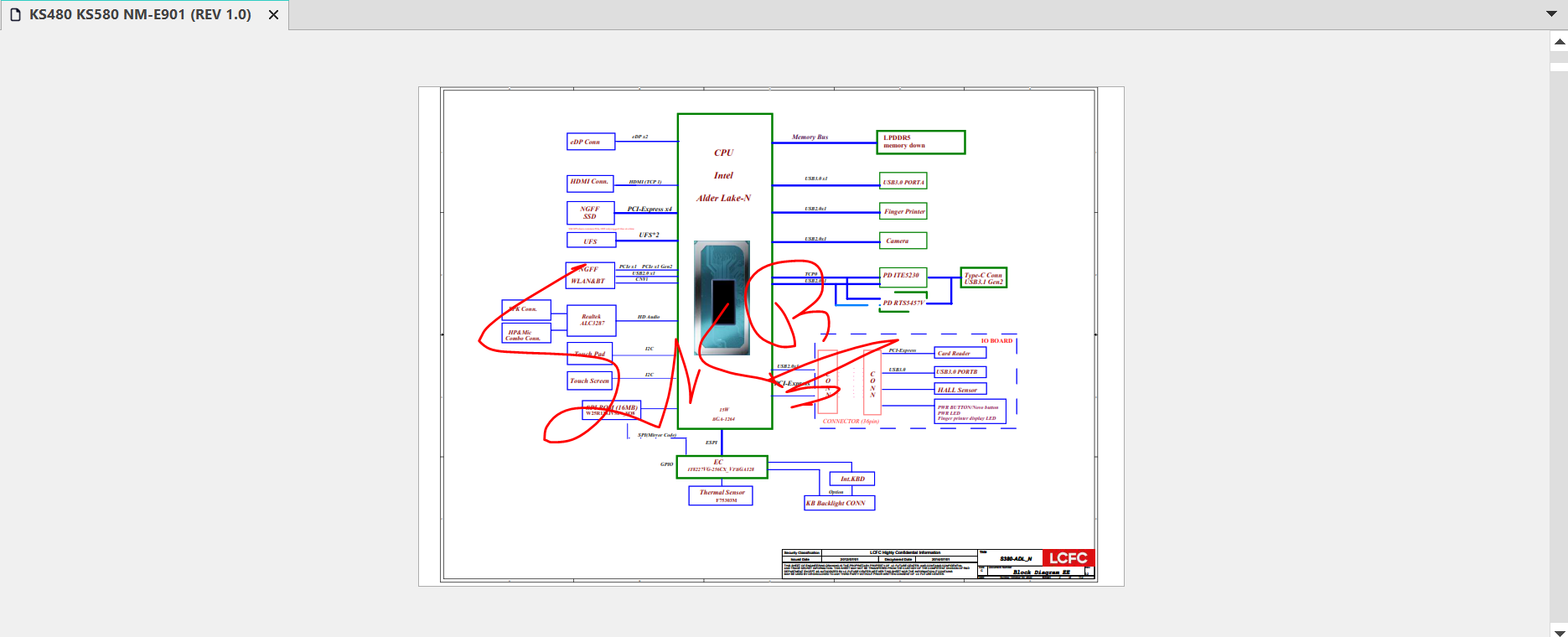1568x637 pixels.
Task: Click the vertical scrollbar down arrow
Action: pos(1560,632)
